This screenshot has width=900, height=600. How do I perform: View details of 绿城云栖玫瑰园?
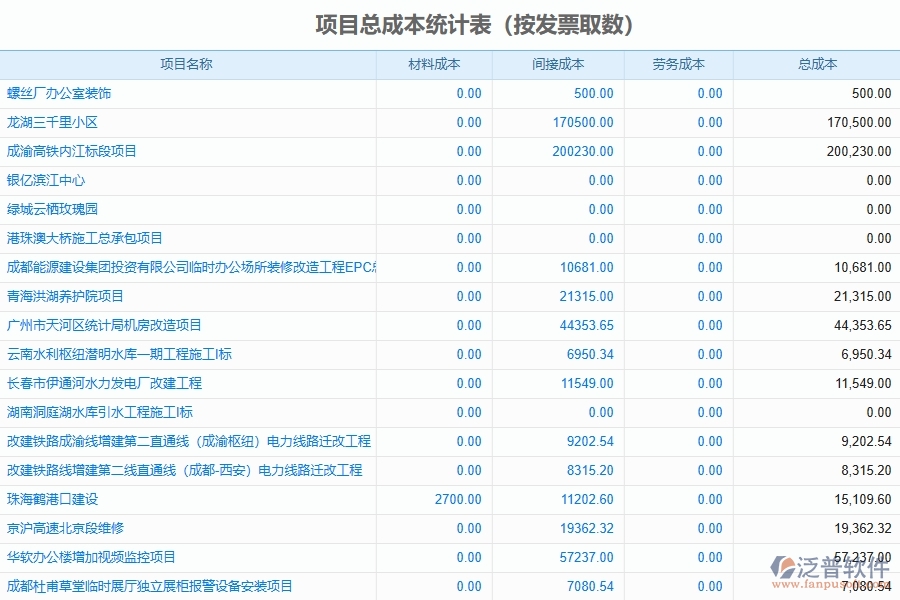52,209
